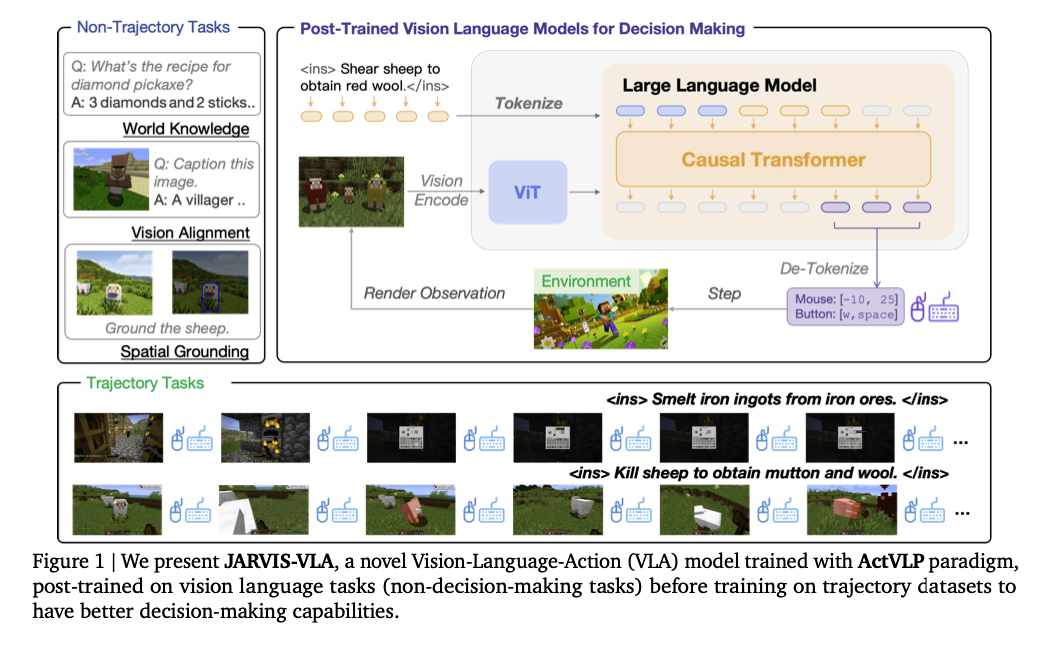Click the ellipsis ending the smelt iron row

coord(960,443)
